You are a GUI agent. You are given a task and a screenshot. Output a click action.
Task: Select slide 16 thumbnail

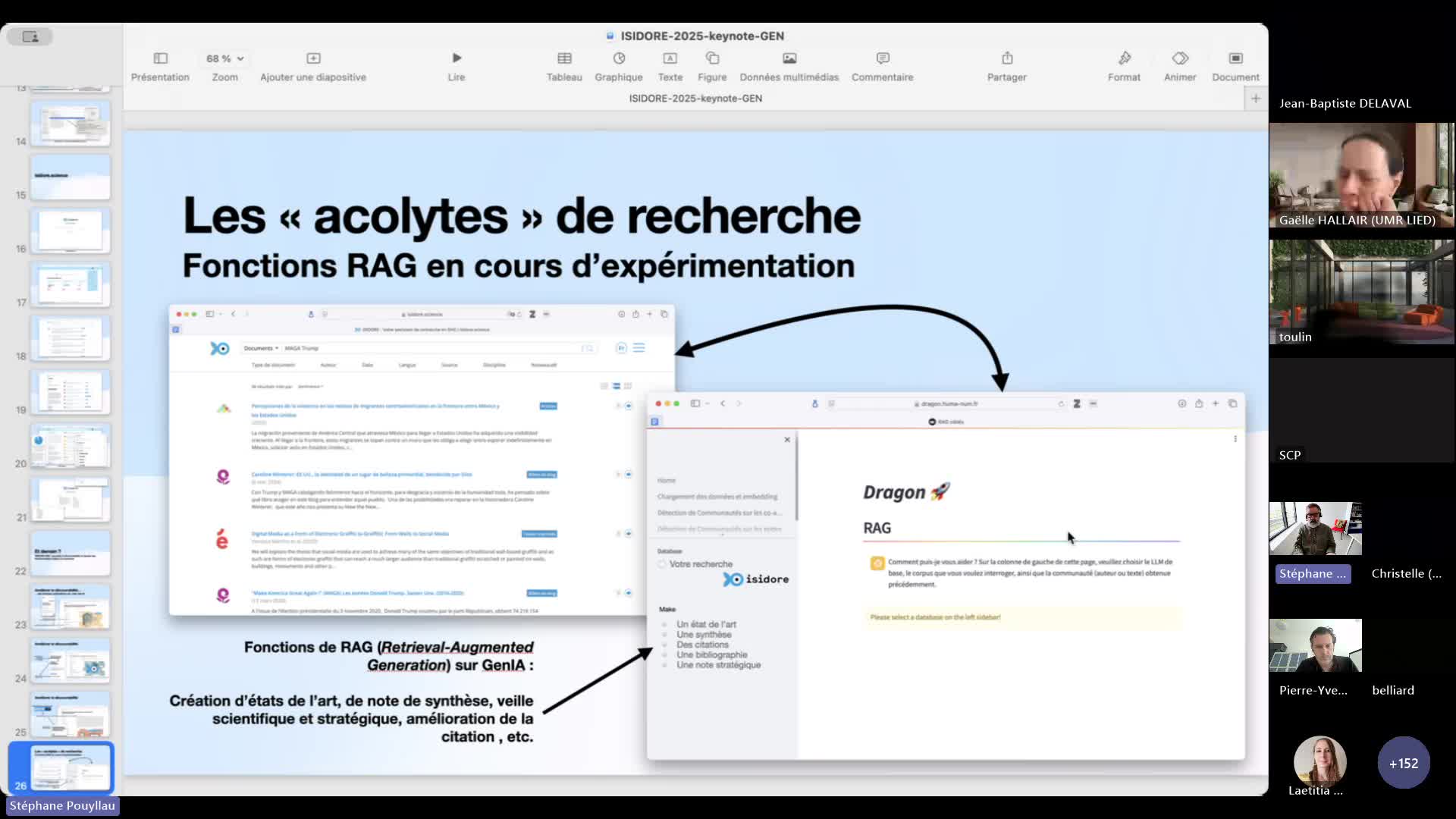[x=71, y=231]
